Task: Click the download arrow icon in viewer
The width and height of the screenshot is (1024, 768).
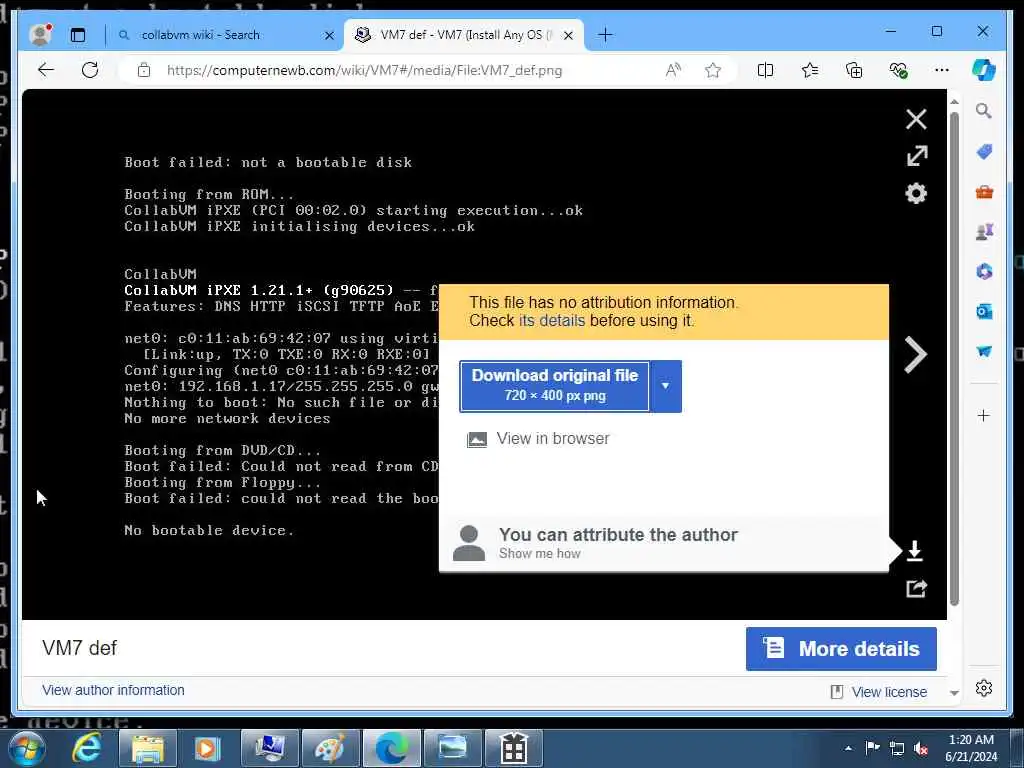Action: pyautogui.click(x=915, y=551)
